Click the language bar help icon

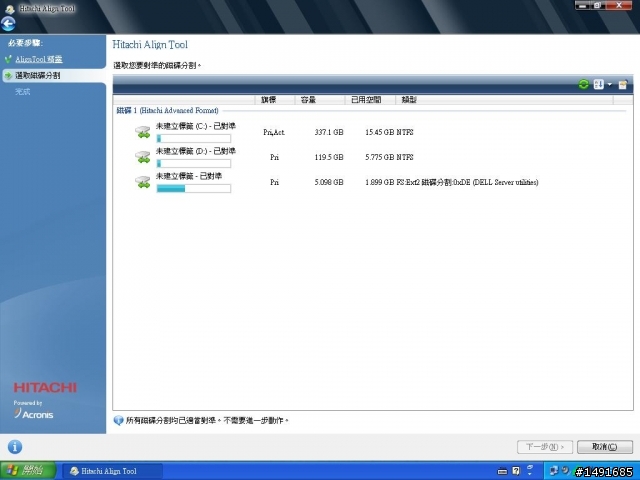point(516,471)
